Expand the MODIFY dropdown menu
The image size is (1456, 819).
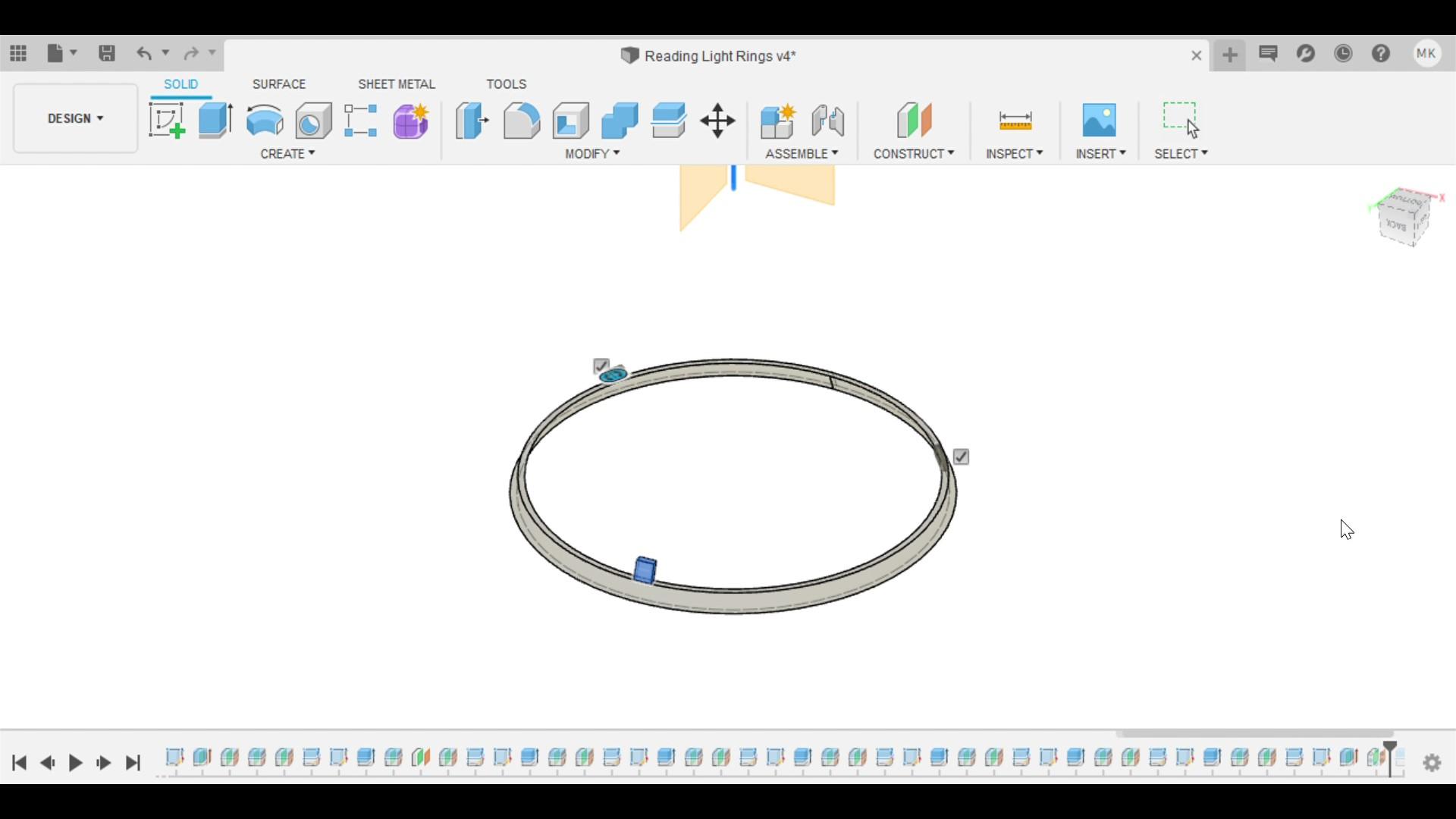[x=592, y=154]
